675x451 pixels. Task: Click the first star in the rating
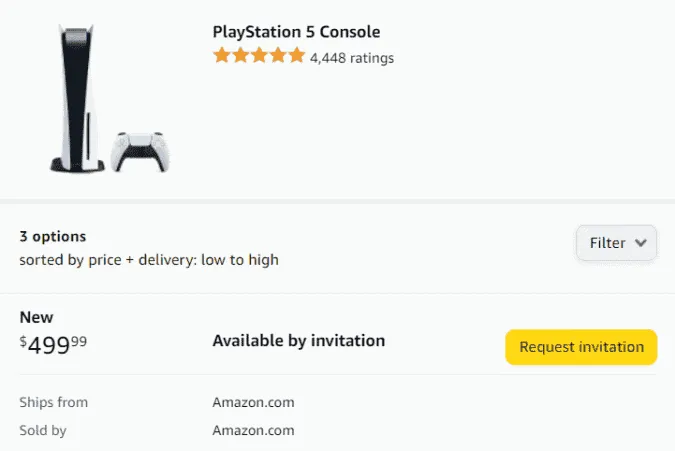point(222,56)
